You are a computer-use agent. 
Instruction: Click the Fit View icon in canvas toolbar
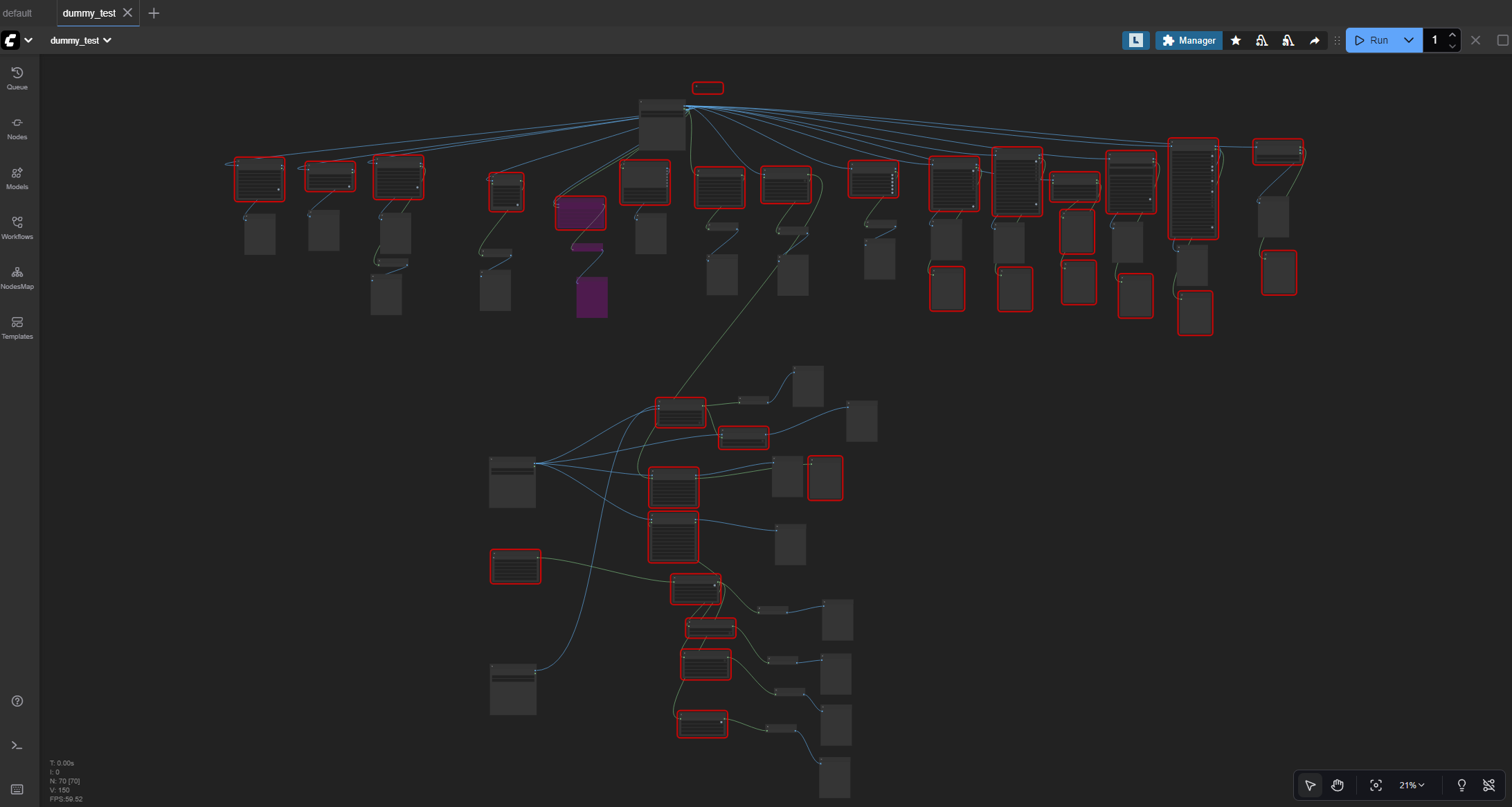click(x=1376, y=785)
